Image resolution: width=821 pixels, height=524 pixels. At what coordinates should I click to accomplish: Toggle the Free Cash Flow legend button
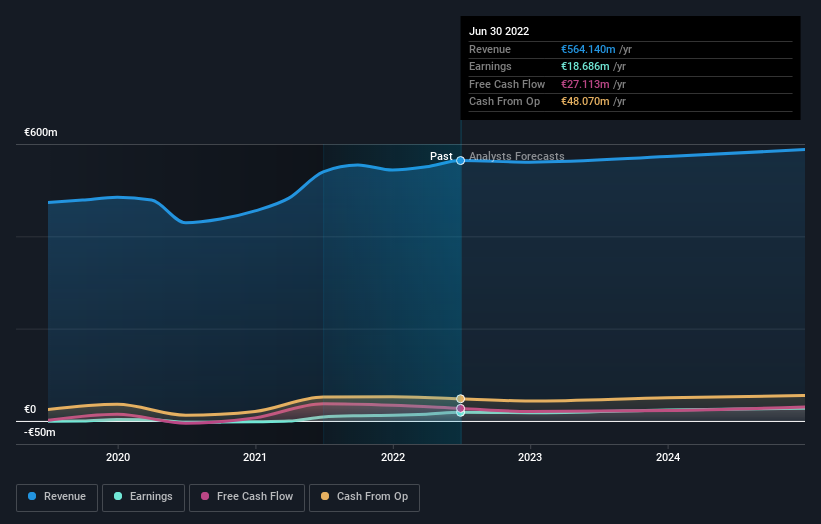point(247,497)
